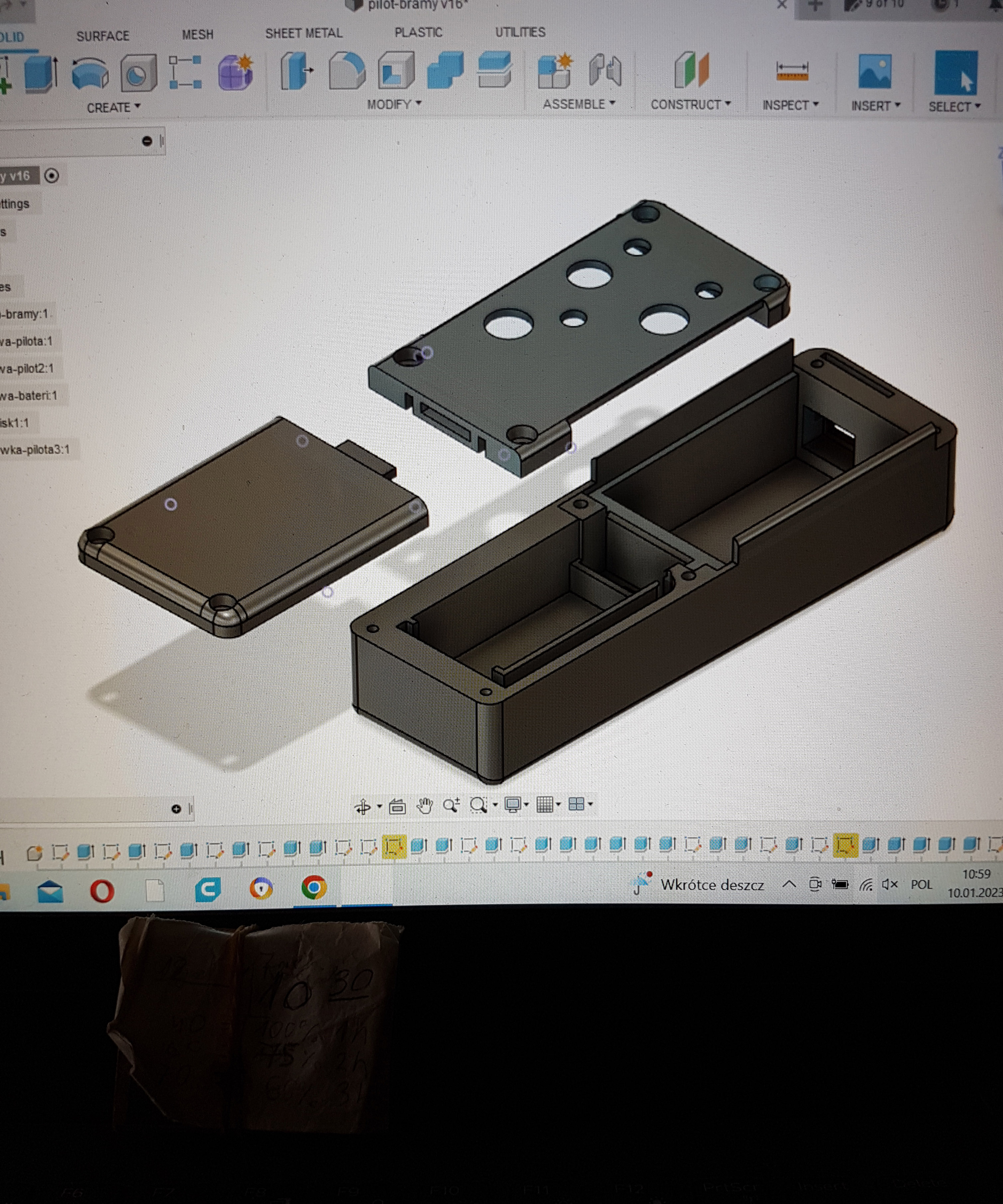This screenshot has height=1204, width=1003.
Task: Open the grid and snaps dropdown
Action: coord(547,804)
